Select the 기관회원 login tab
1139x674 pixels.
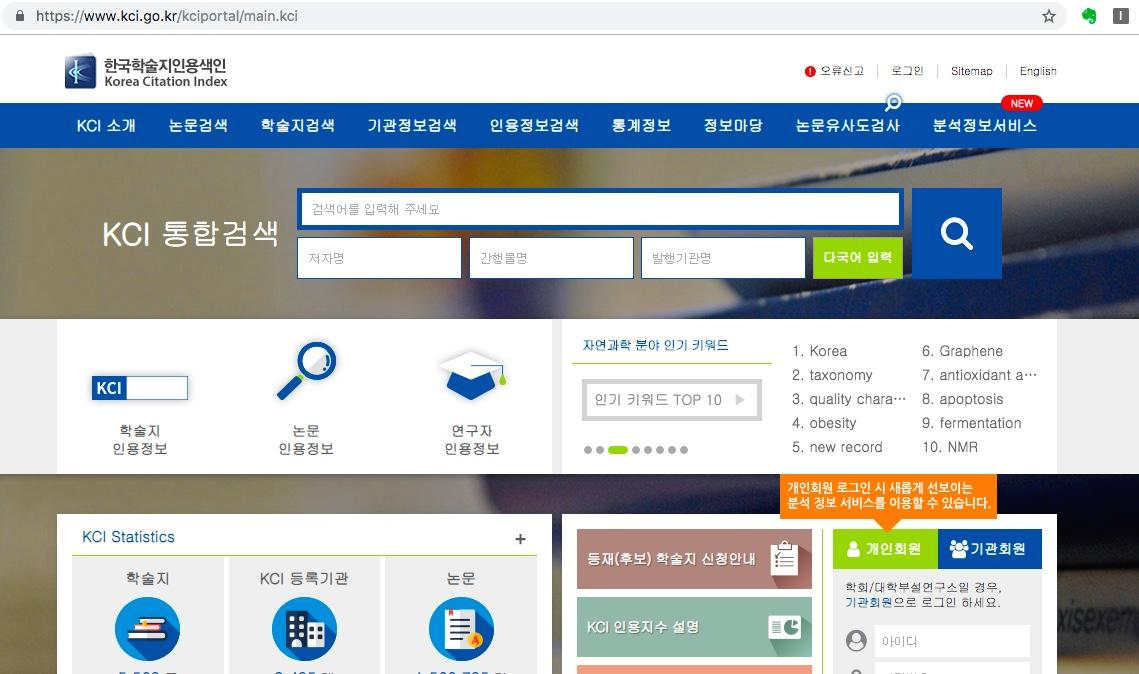[x=989, y=549]
